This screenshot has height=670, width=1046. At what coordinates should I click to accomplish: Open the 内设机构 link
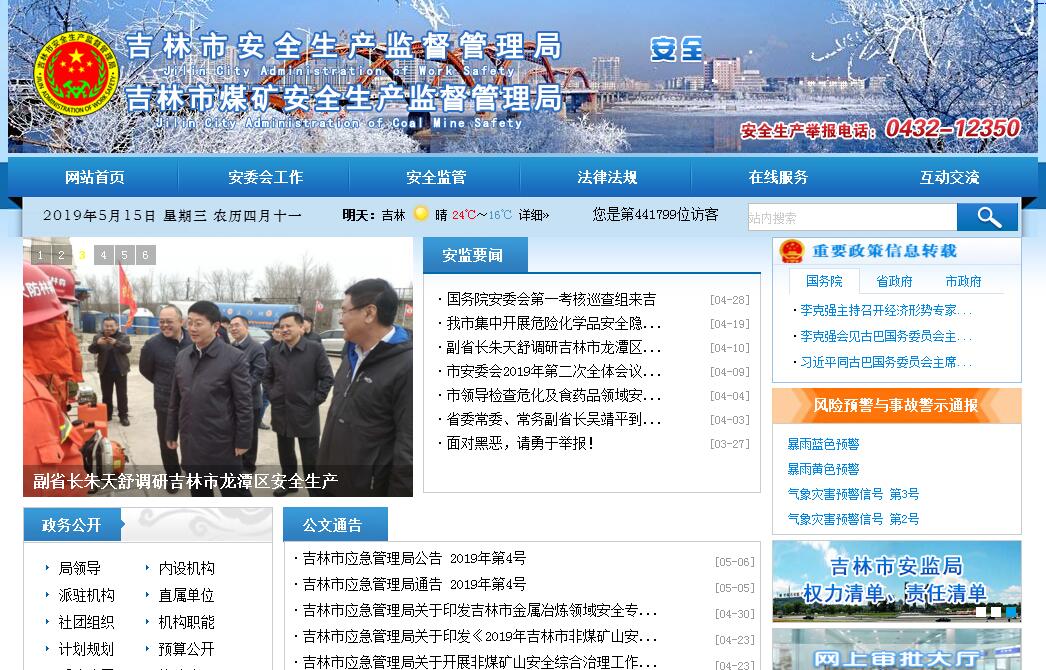point(187,568)
